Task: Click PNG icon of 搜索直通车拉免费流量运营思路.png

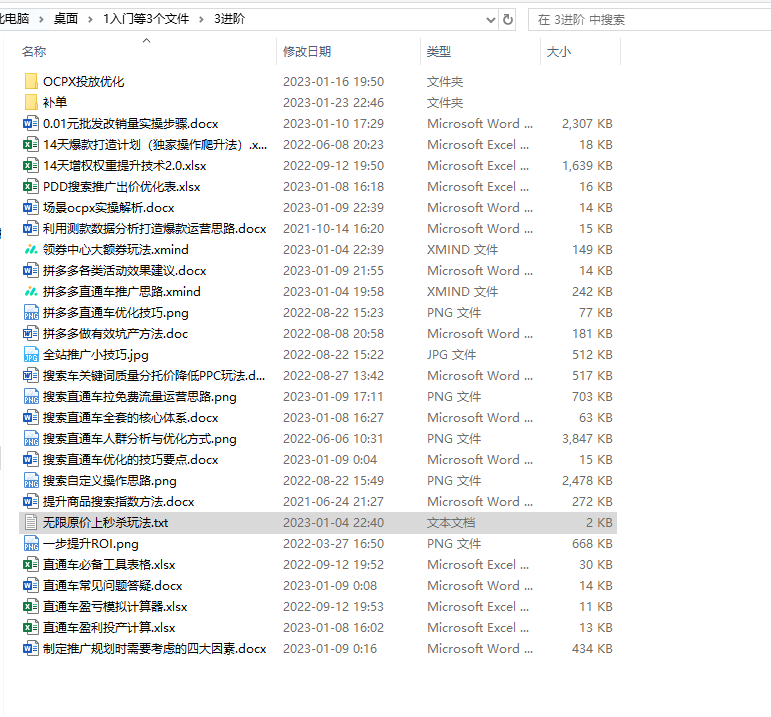Action: pyautogui.click(x=31, y=396)
